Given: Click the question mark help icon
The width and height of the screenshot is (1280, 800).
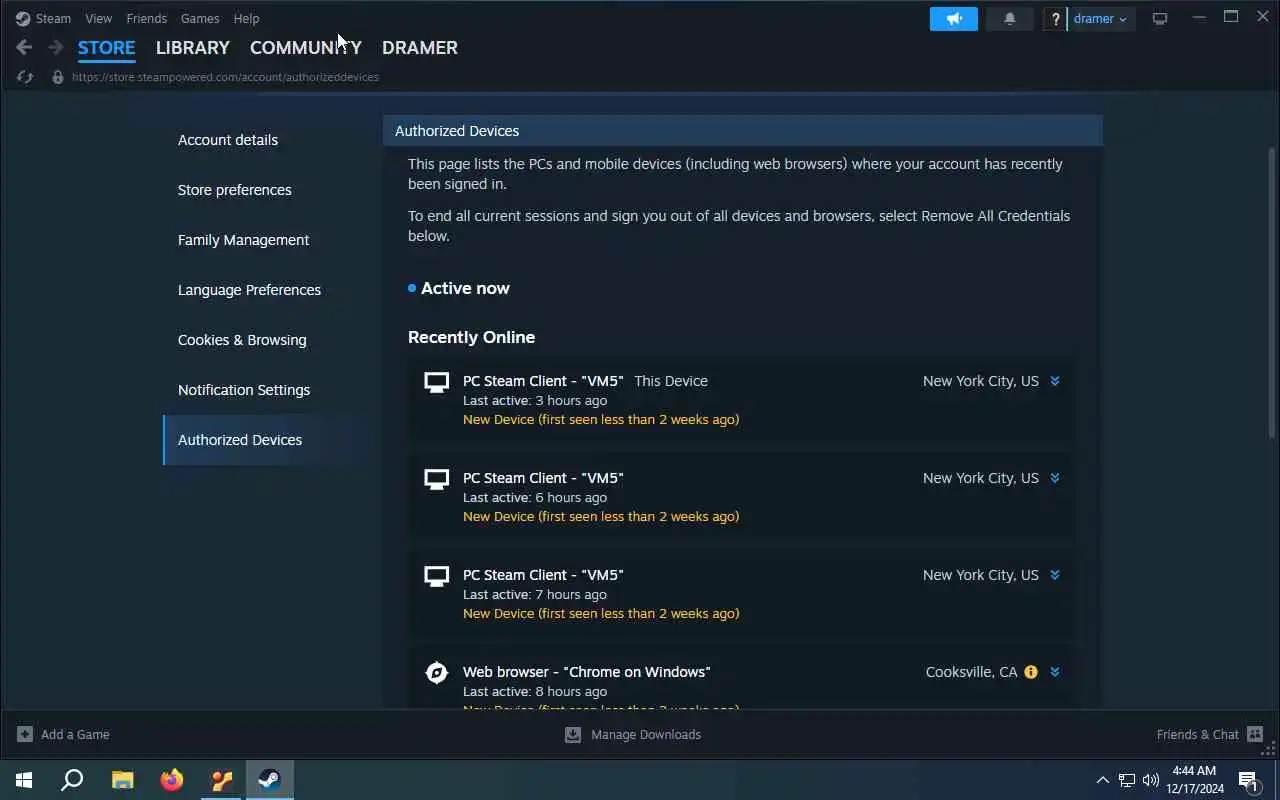Looking at the screenshot, I should tap(1055, 19).
